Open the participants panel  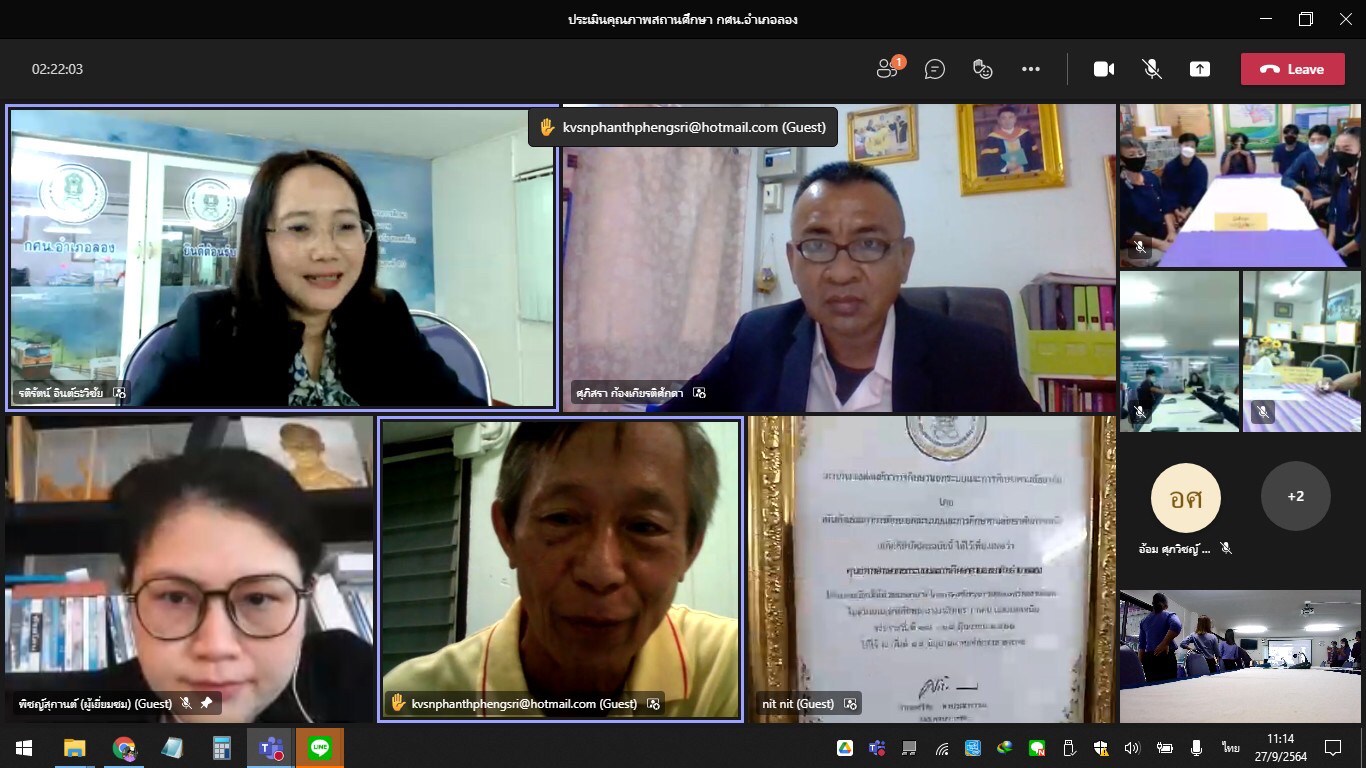[888, 69]
